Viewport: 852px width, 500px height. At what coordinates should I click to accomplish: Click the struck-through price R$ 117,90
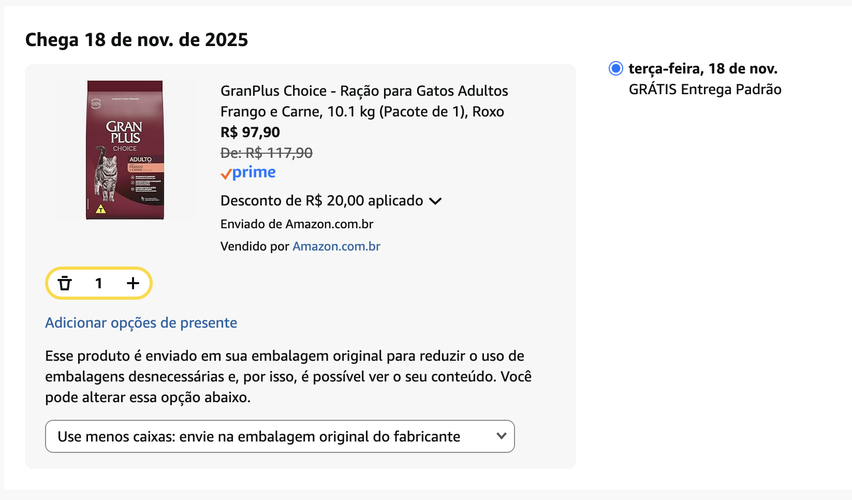(266, 153)
